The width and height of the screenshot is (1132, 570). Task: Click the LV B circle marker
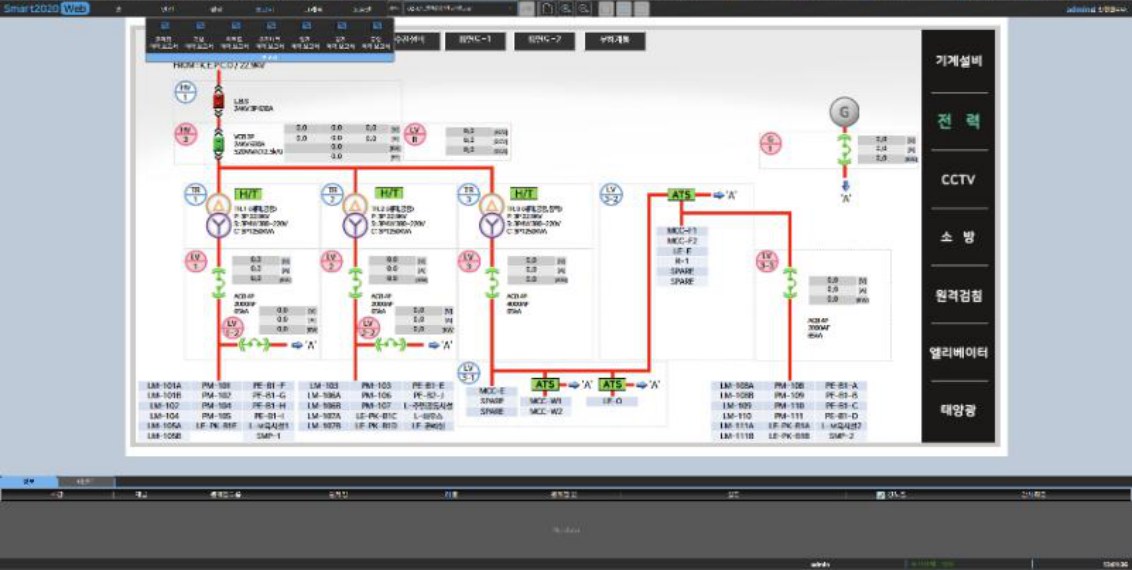[415, 134]
